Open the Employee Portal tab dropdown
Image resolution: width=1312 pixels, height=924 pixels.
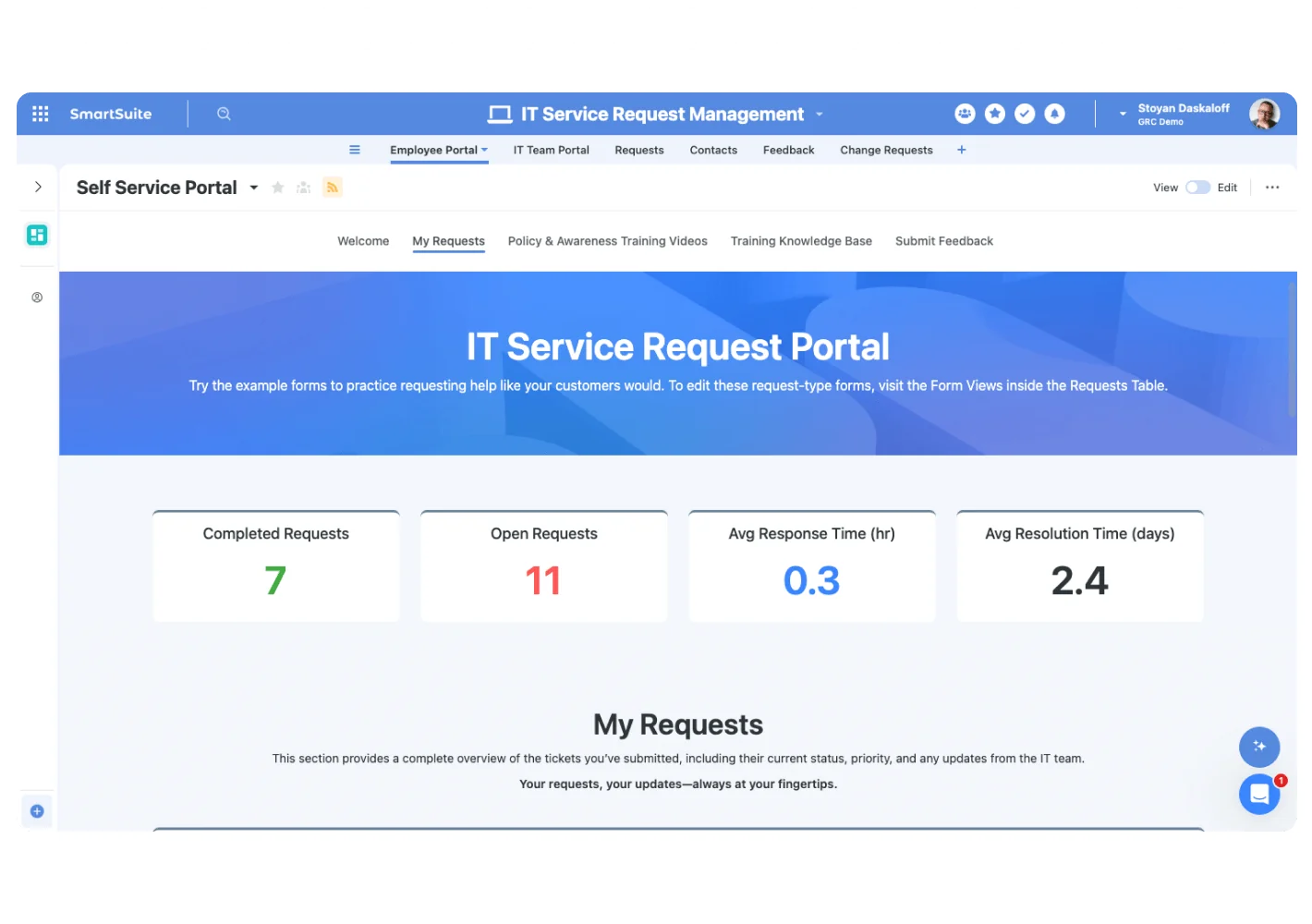click(484, 150)
